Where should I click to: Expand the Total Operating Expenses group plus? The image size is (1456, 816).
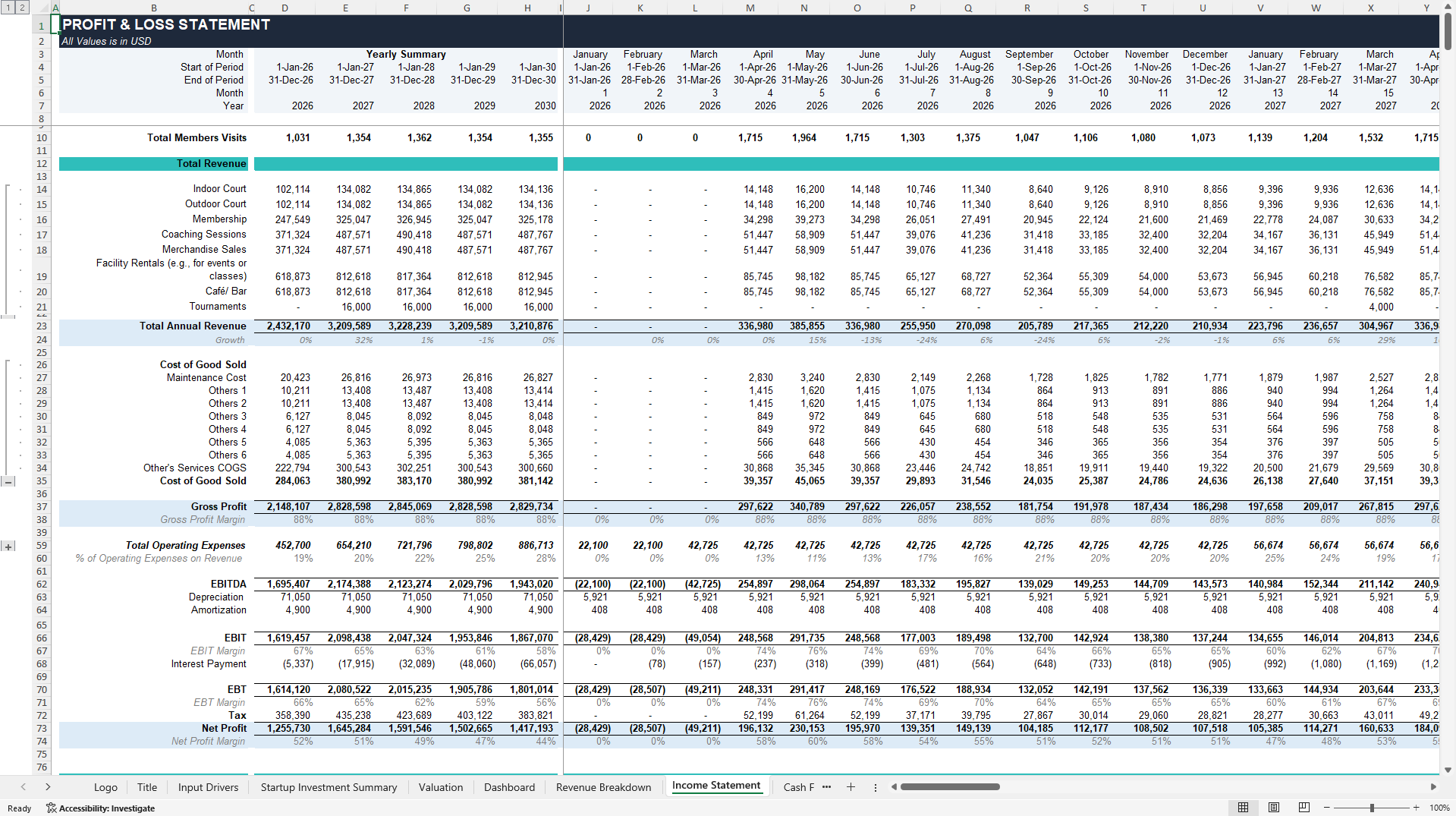coord(8,546)
